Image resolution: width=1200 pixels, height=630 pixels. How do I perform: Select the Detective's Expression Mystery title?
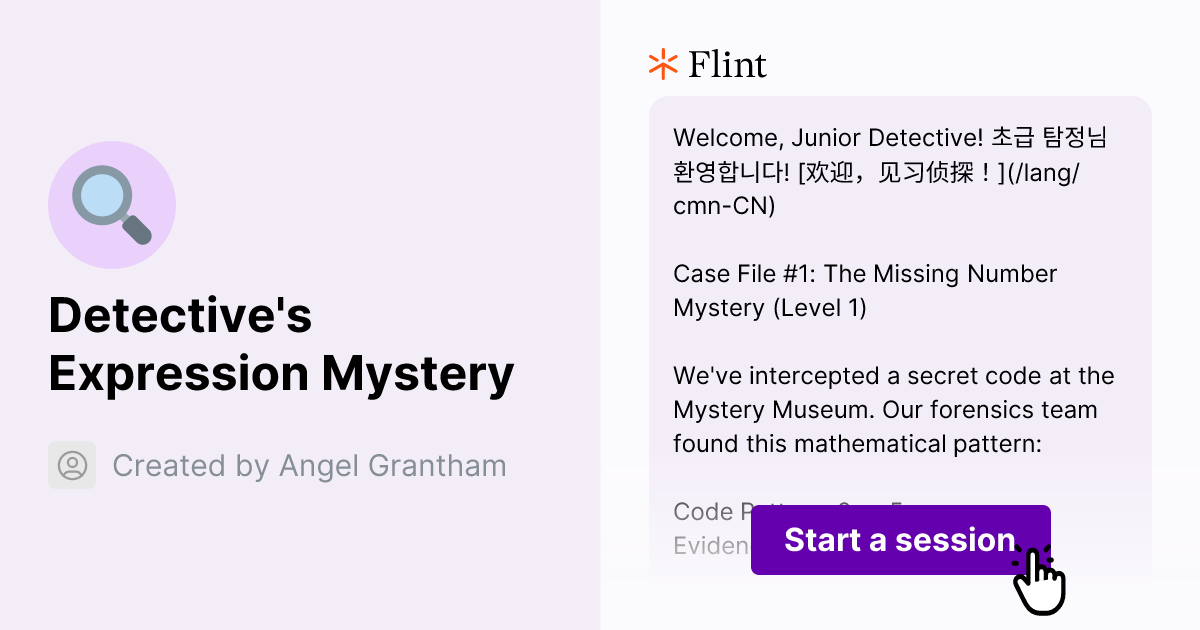(281, 344)
